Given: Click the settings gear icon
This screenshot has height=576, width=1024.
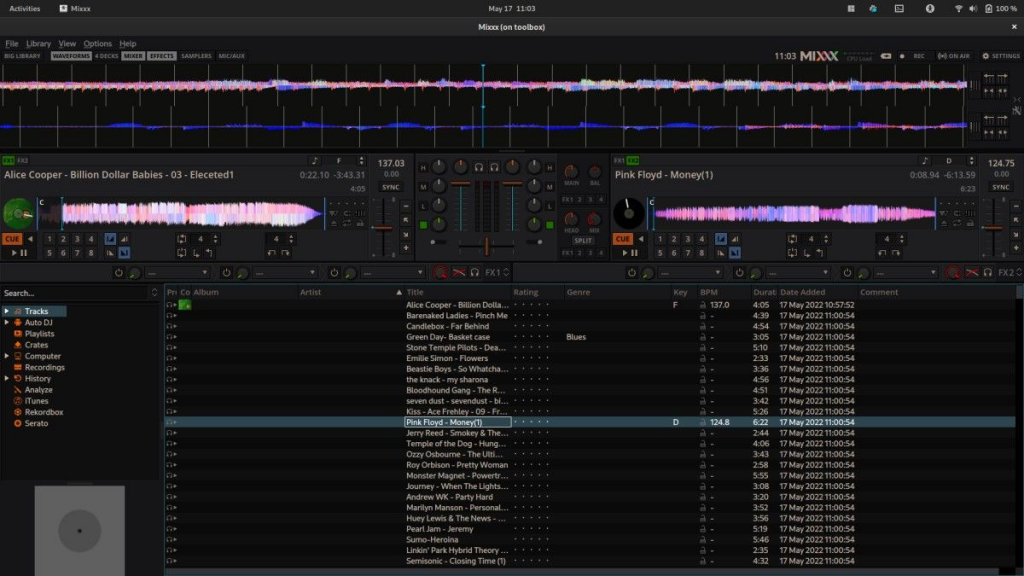Looking at the screenshot, I should [985, 56].
